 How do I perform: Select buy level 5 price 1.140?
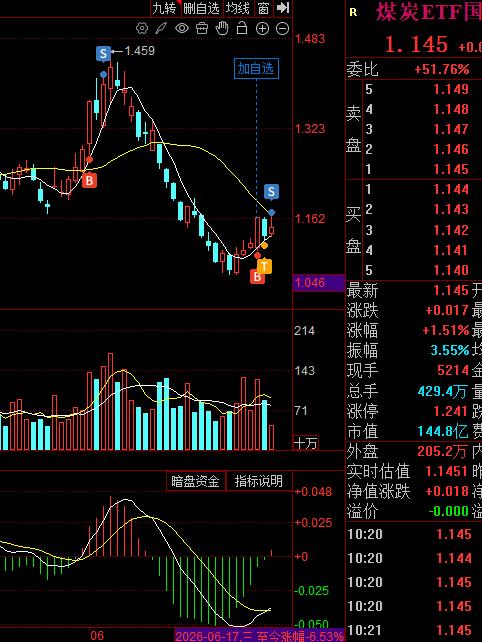click(x=451, y=270)
